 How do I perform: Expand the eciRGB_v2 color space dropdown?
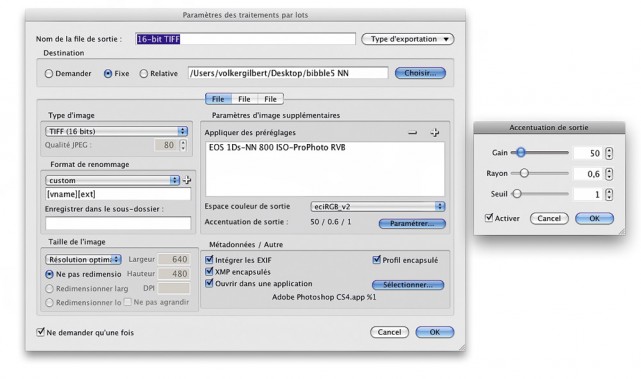[378, 206]
